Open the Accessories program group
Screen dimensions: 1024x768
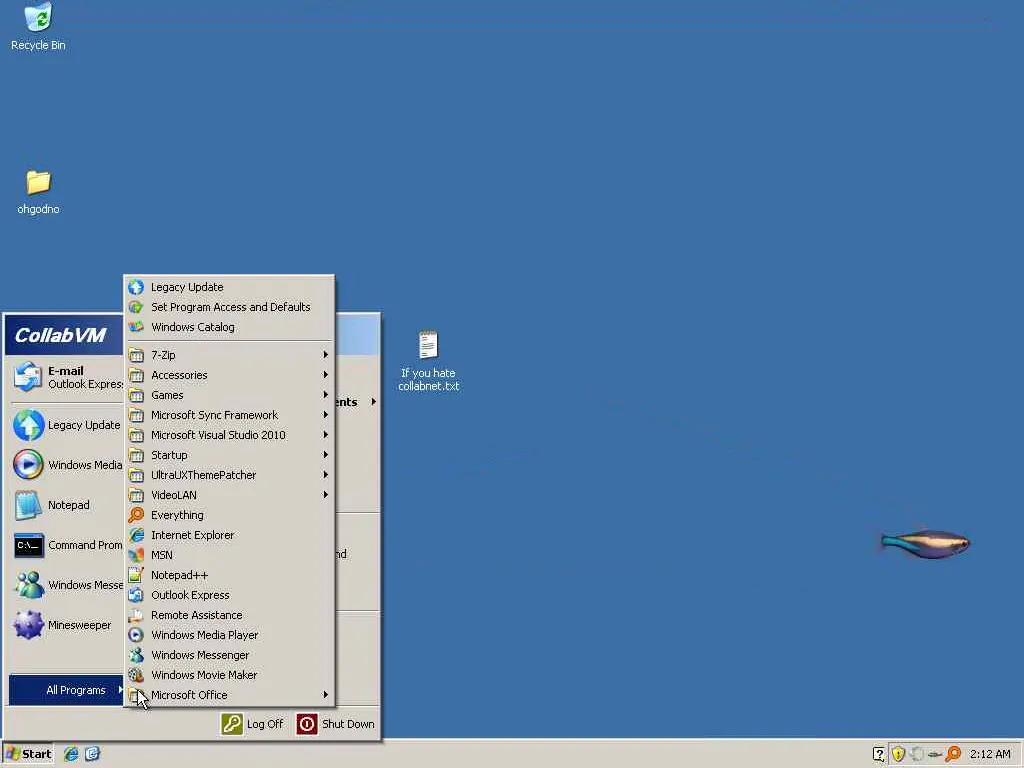click(229, 375)
